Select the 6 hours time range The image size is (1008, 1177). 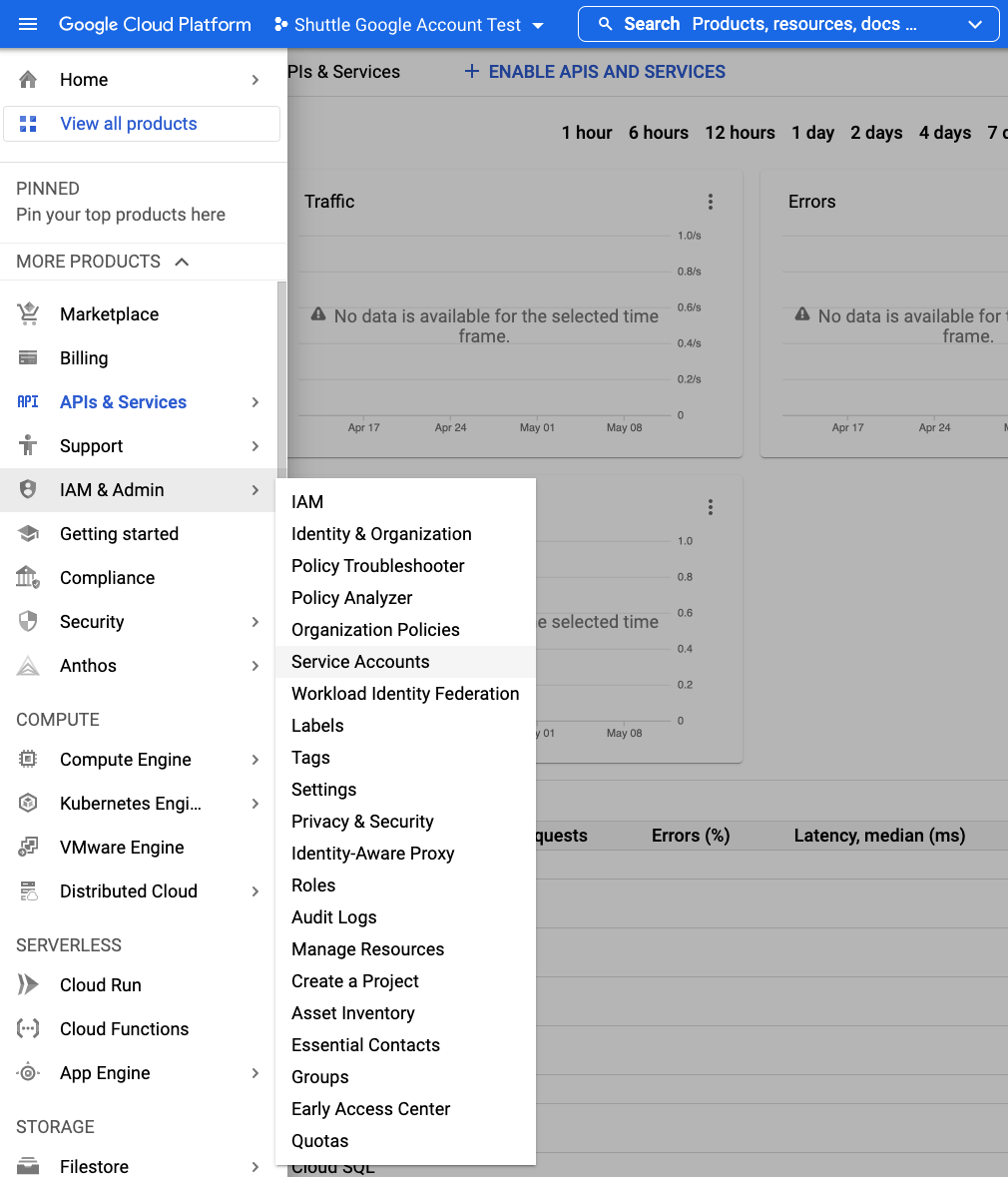point(659,132)
